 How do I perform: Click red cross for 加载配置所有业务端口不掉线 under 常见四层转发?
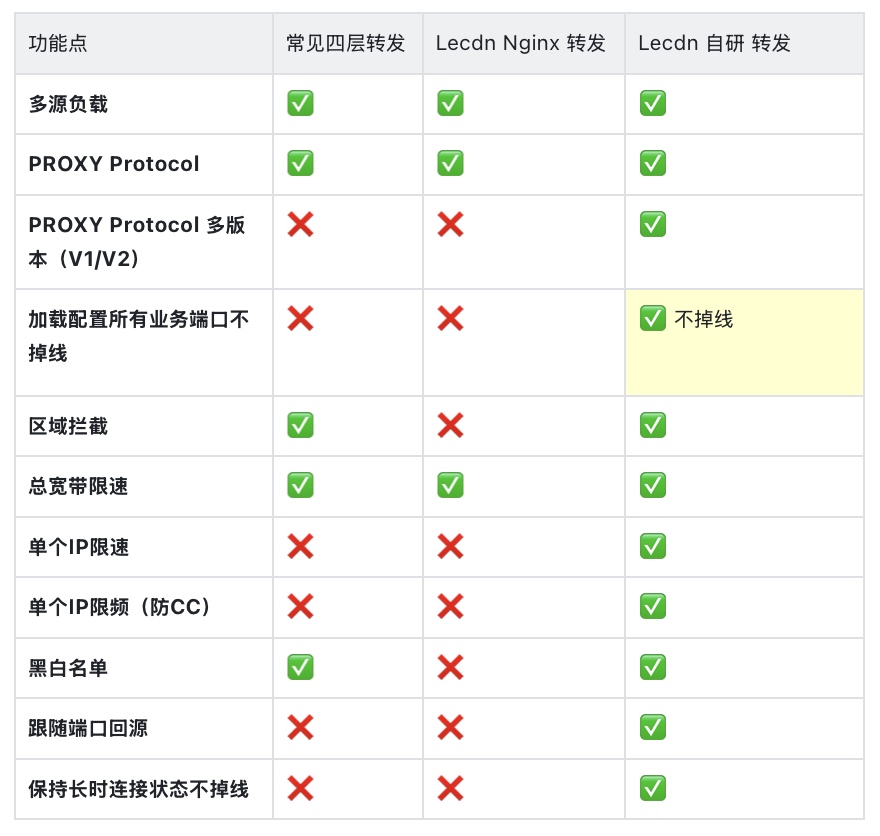click(x=300, y=319)
